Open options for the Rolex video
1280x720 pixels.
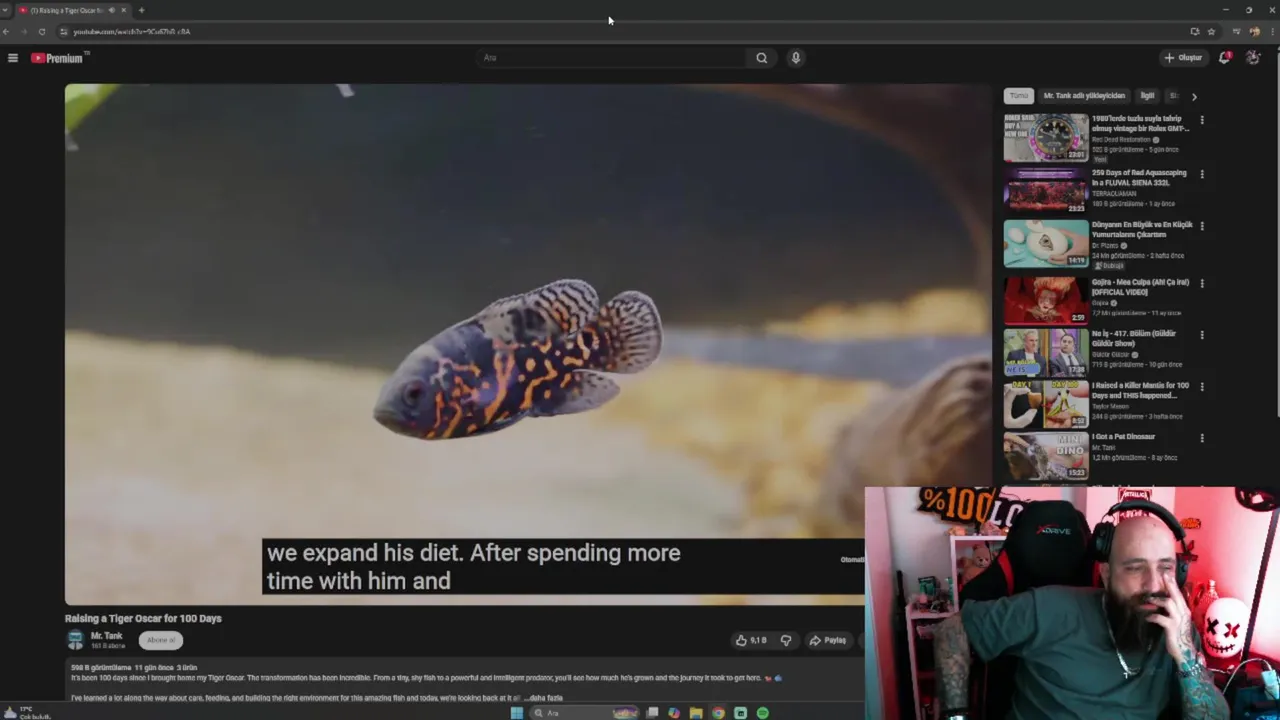[x=1202, y=120]
